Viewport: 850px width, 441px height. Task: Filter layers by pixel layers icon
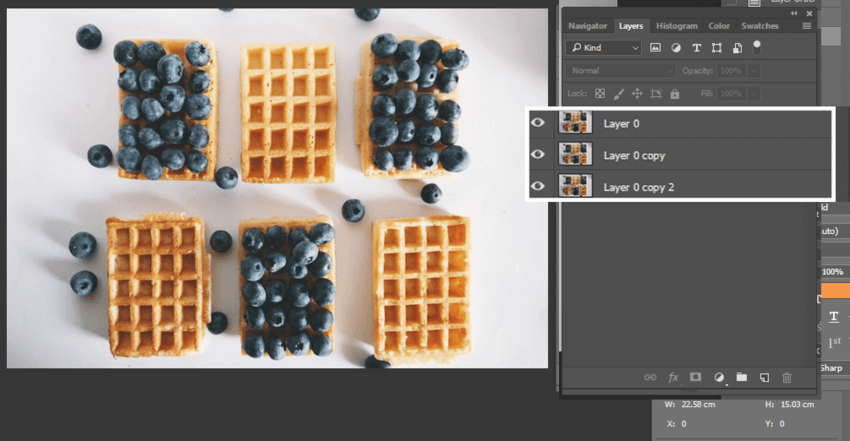655,48
